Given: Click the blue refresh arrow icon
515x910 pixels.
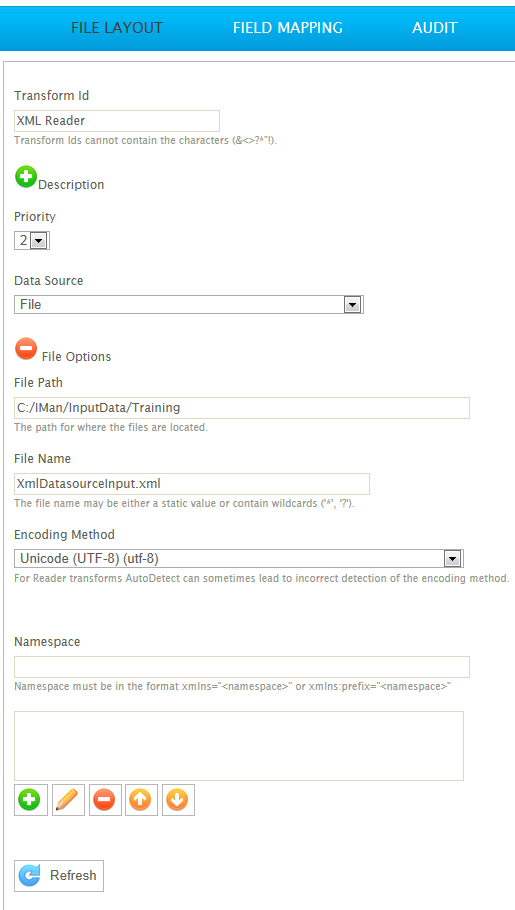Looking at the screenshot, I should point(30,875).
